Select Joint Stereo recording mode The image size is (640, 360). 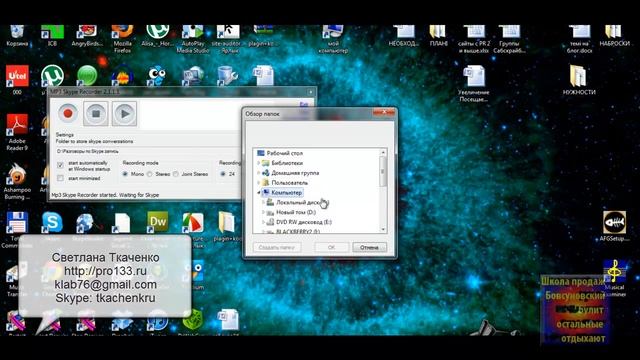coord(176,174)
